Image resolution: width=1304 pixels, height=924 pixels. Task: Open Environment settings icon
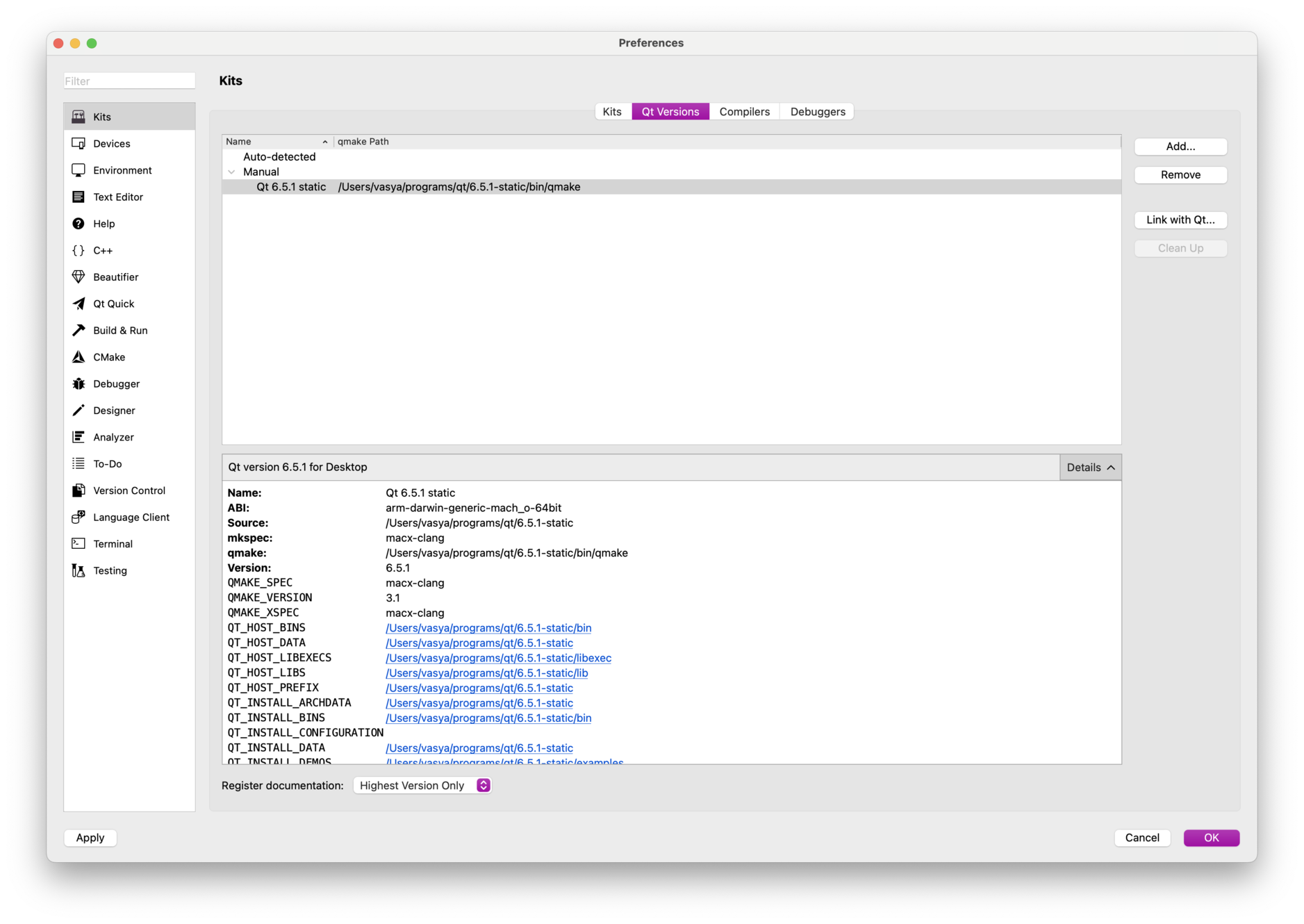79,170
